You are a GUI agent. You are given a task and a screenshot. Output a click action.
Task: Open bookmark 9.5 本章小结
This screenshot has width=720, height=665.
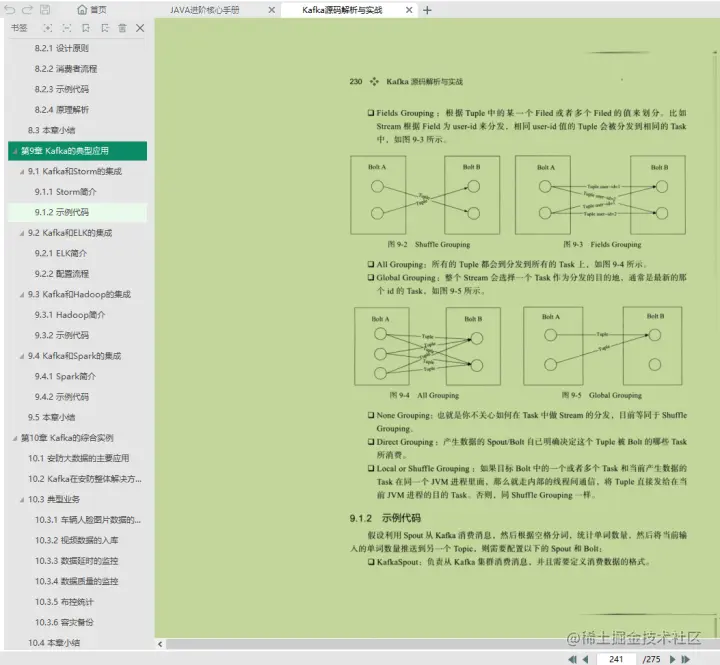(51, 417)
